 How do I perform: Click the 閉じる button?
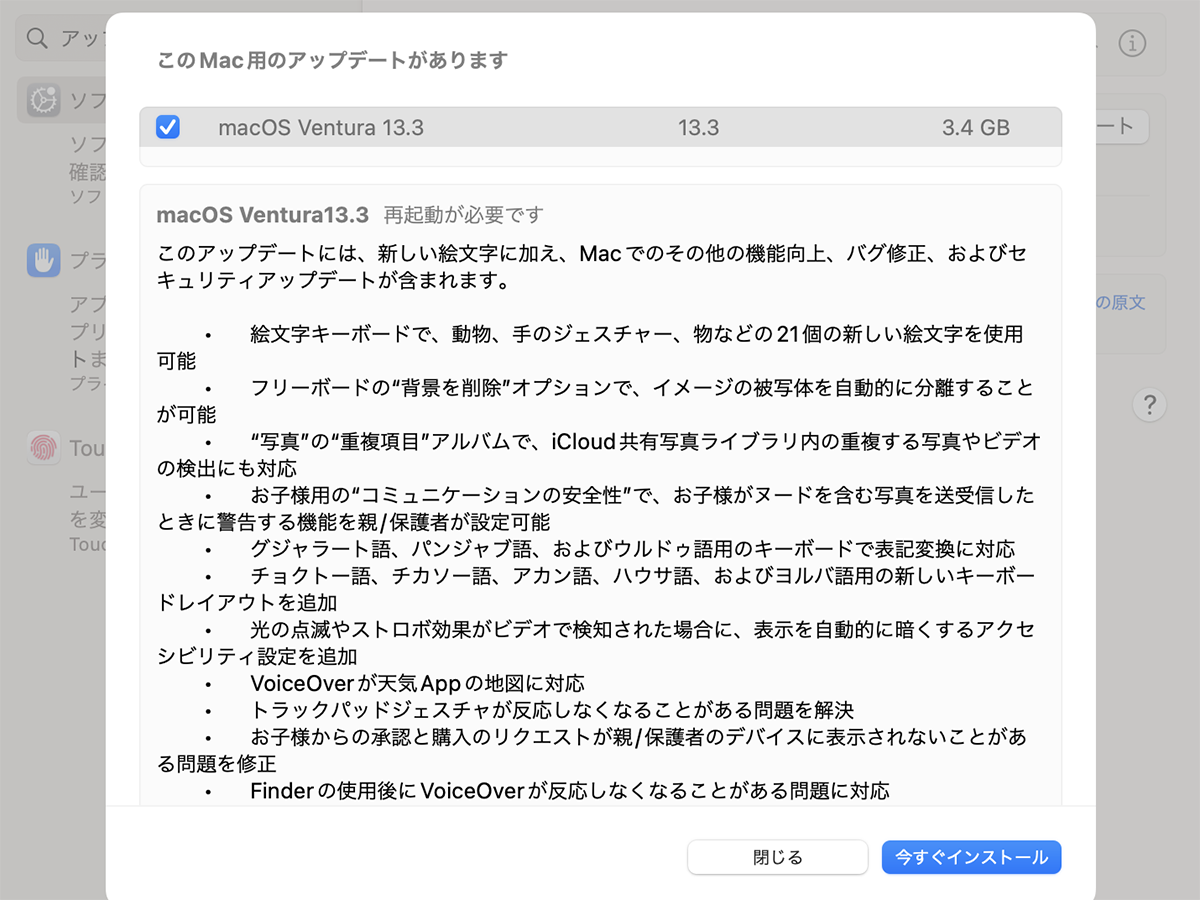777,857
